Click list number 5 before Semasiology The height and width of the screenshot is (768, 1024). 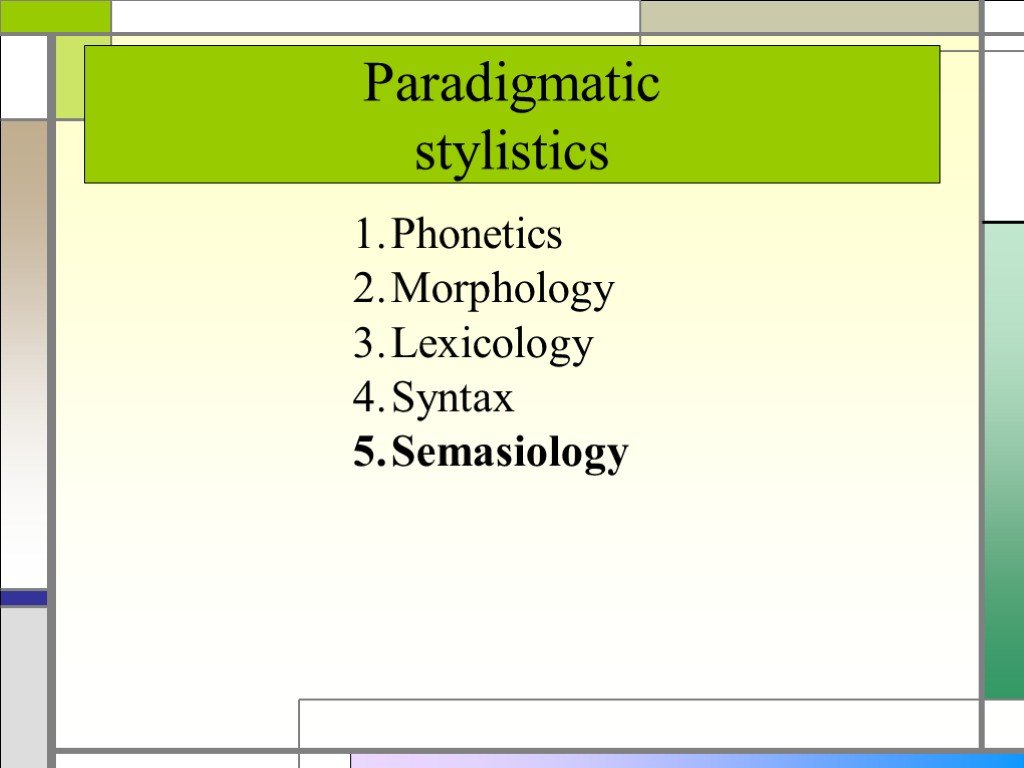pyautogui.click(x=366, y=453)
